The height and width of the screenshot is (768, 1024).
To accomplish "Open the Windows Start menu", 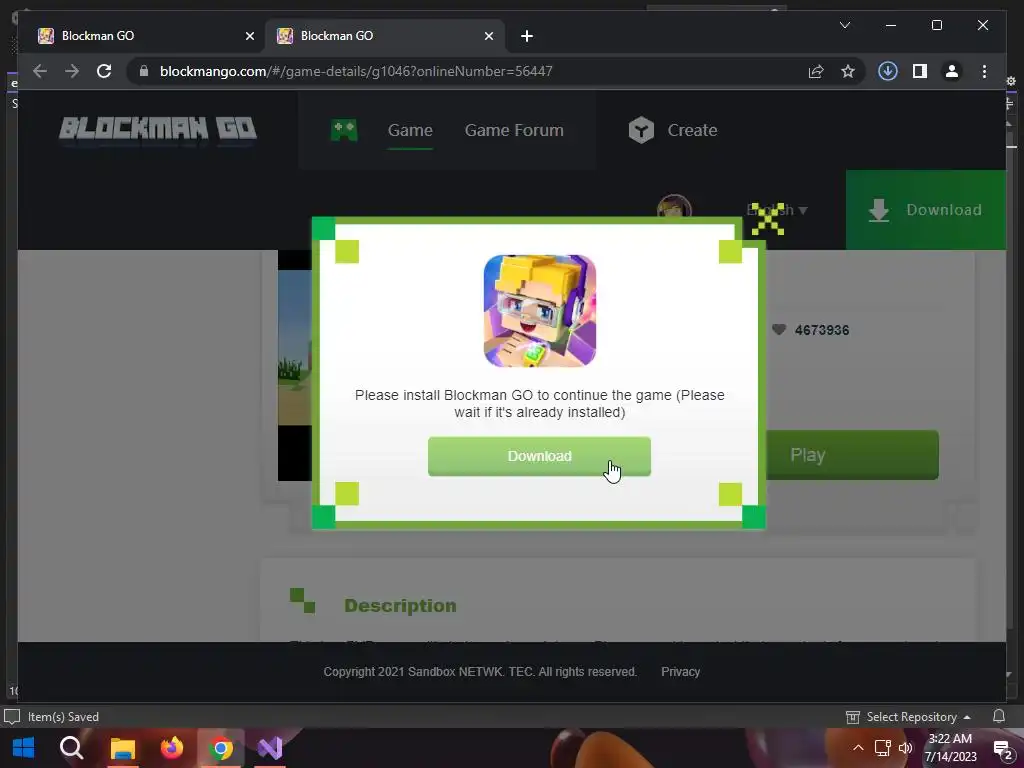I will [24, 748].
